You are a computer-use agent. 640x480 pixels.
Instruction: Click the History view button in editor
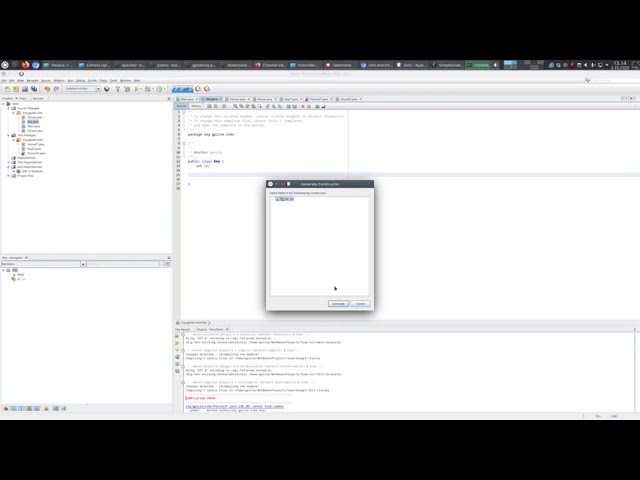(x=196, y=106)
